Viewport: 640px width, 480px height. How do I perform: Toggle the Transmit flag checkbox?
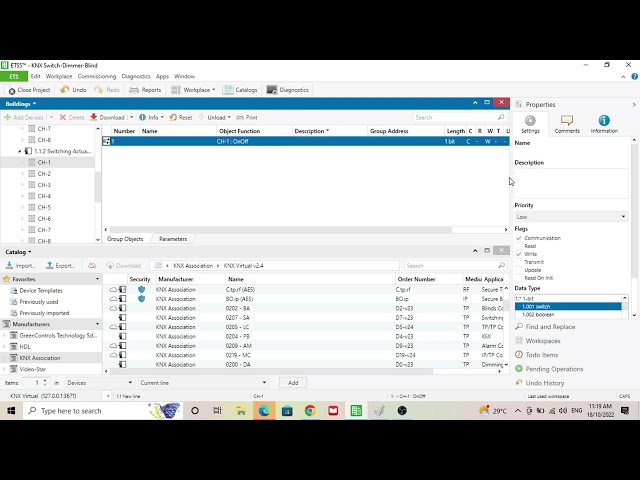519,262
